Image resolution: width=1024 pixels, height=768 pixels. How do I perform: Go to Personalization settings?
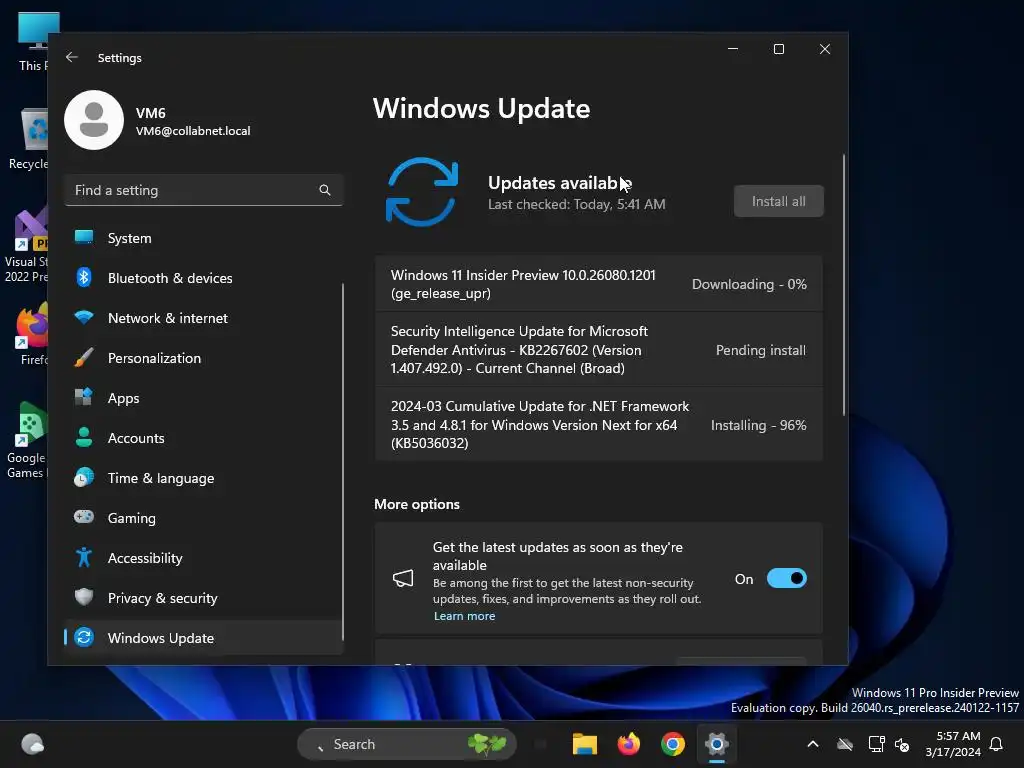(204, 358)
